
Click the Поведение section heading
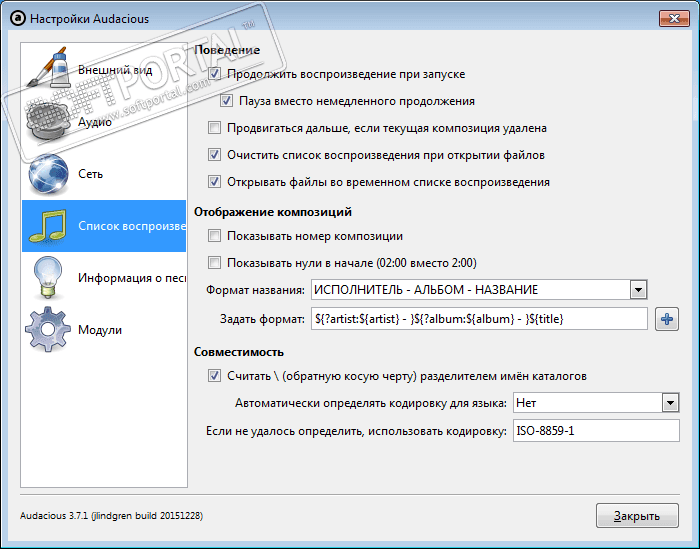(x=227, y=50)
